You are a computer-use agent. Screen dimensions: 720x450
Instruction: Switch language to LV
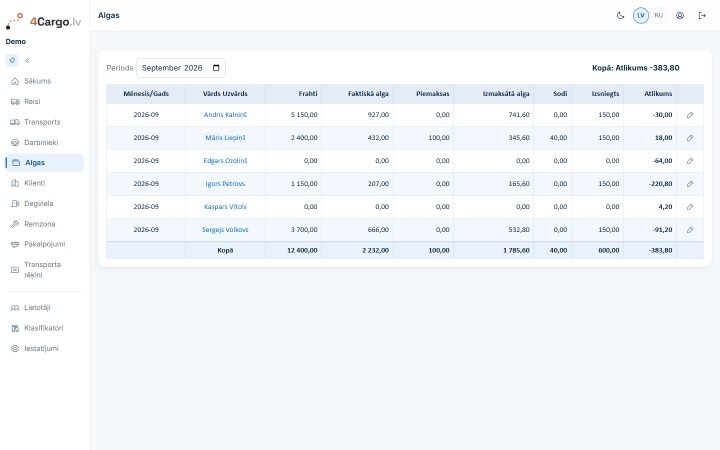[641, 16]
